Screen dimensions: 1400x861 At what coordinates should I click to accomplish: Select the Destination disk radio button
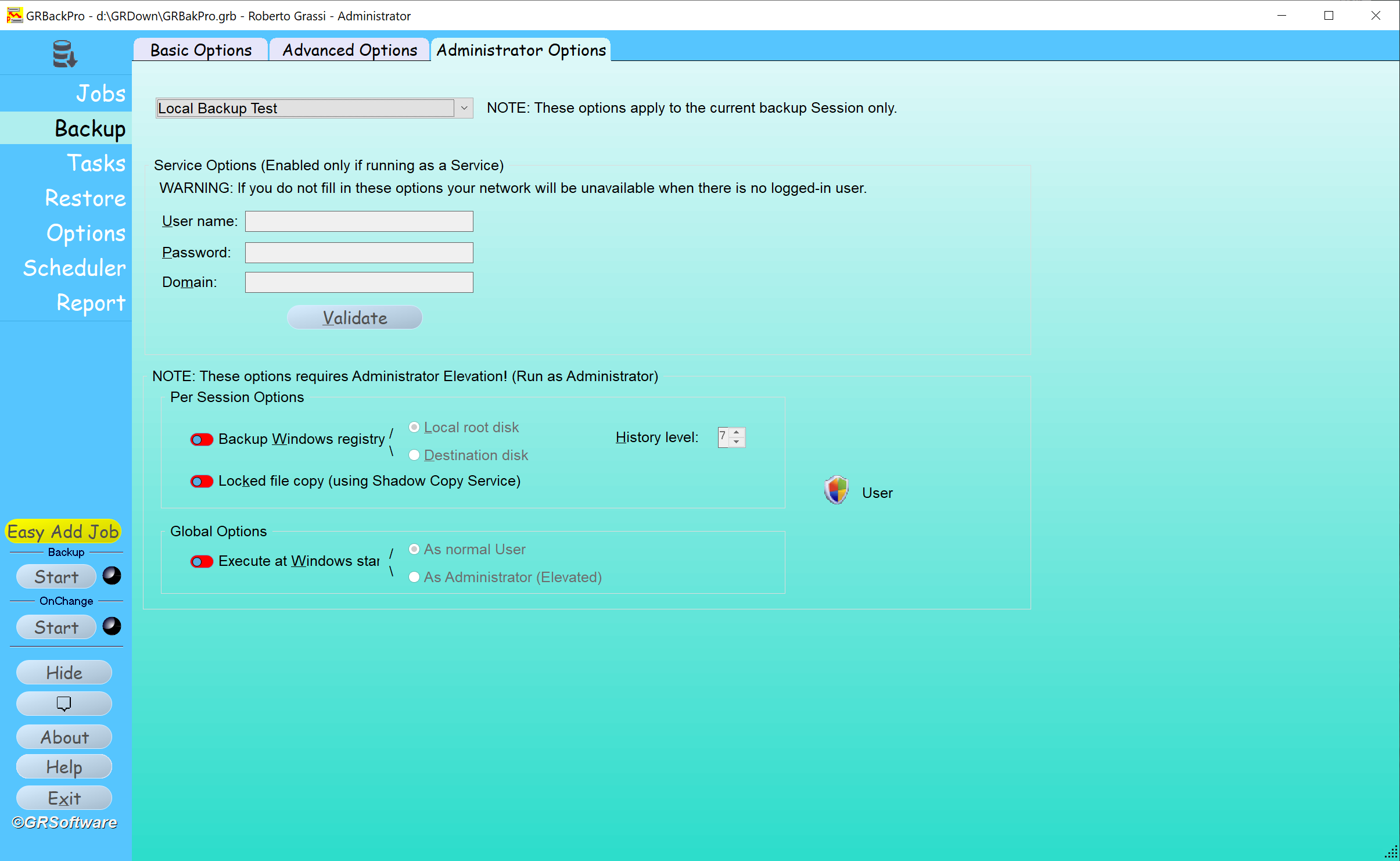414,454
